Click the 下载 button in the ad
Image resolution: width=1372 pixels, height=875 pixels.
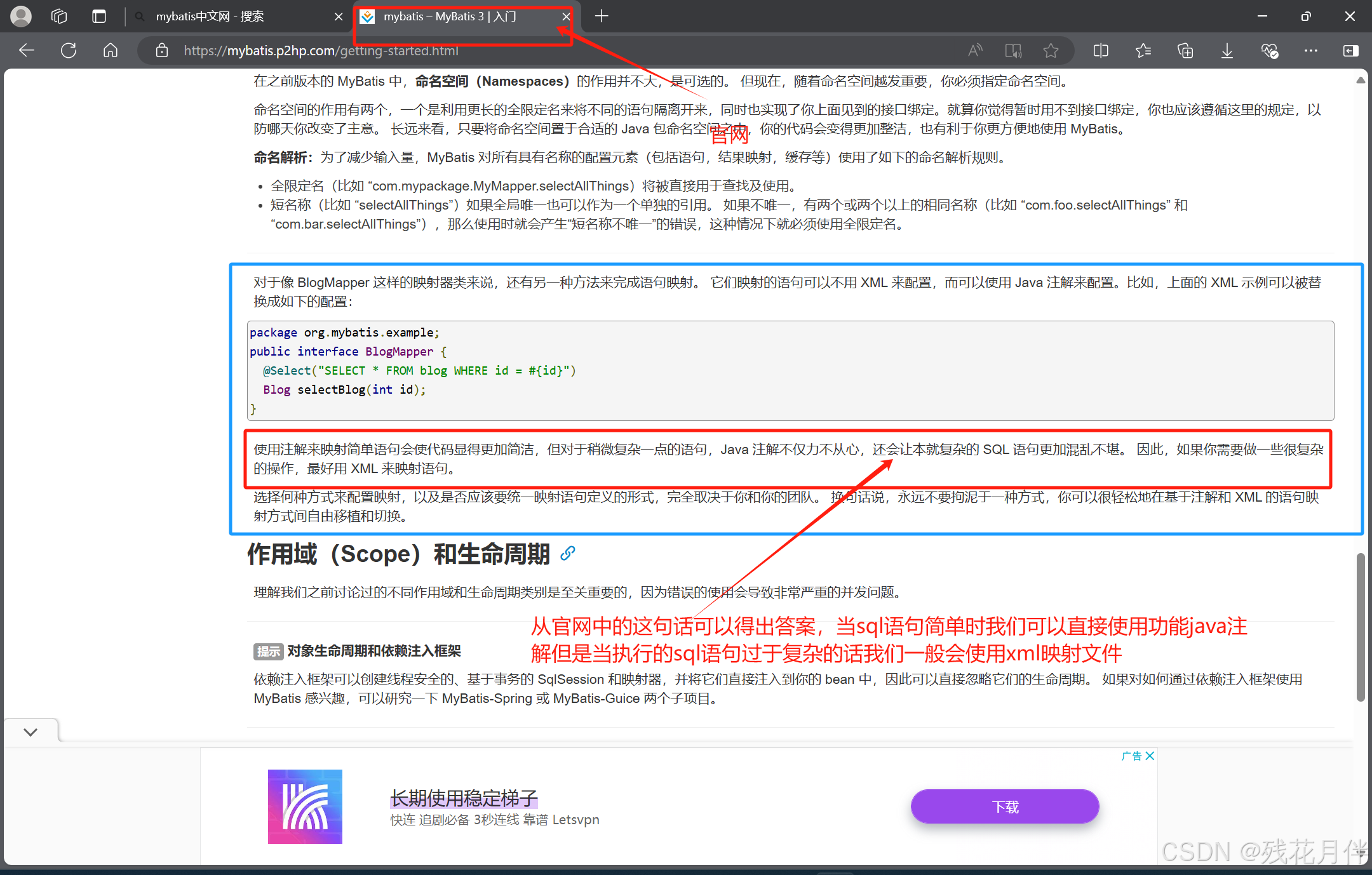point(1004,806)
